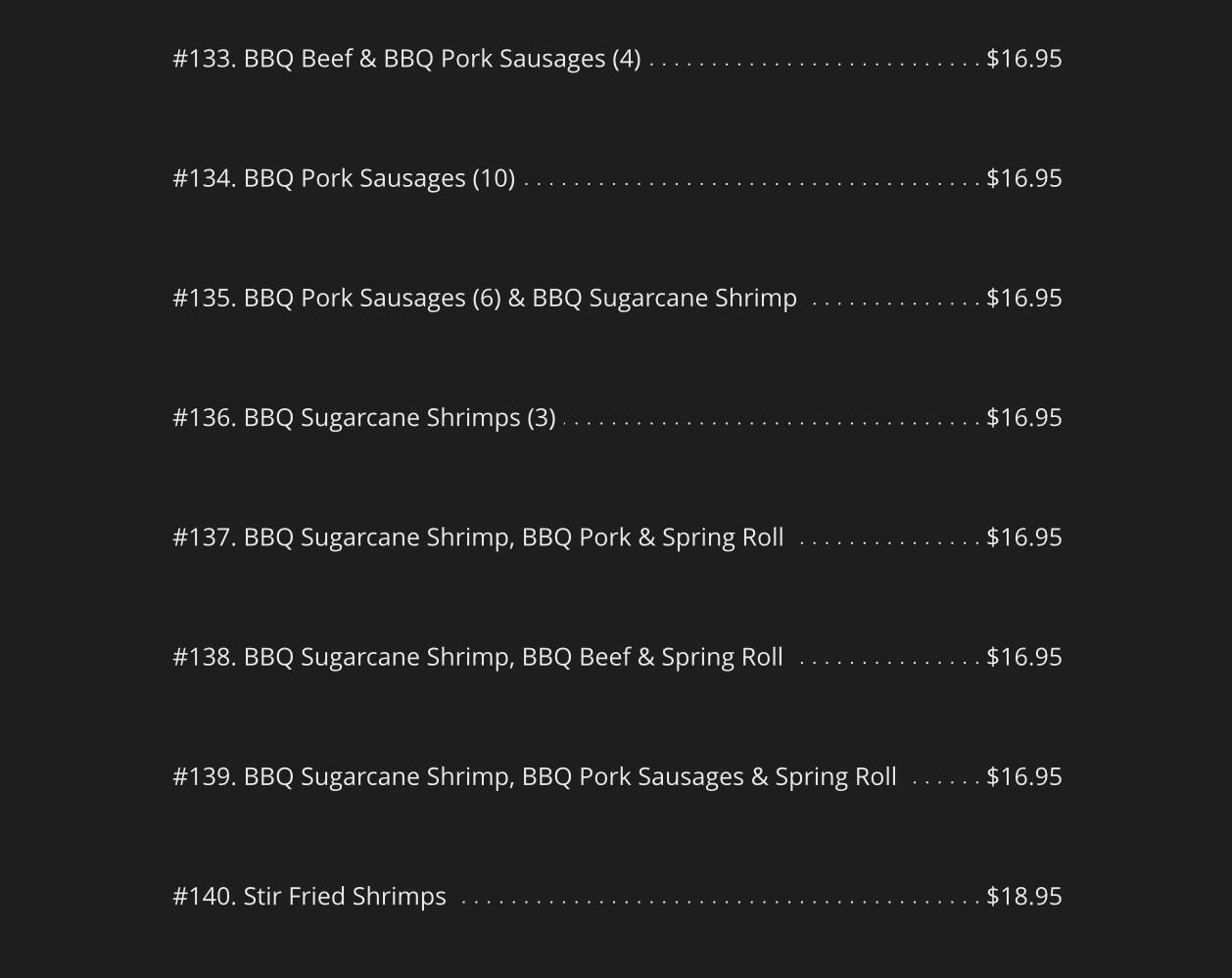Viewport: 1232px width, 978px height.
Task: Click the $18.95 price for Stir Fried Shrimps
Action: [1023, 897]
